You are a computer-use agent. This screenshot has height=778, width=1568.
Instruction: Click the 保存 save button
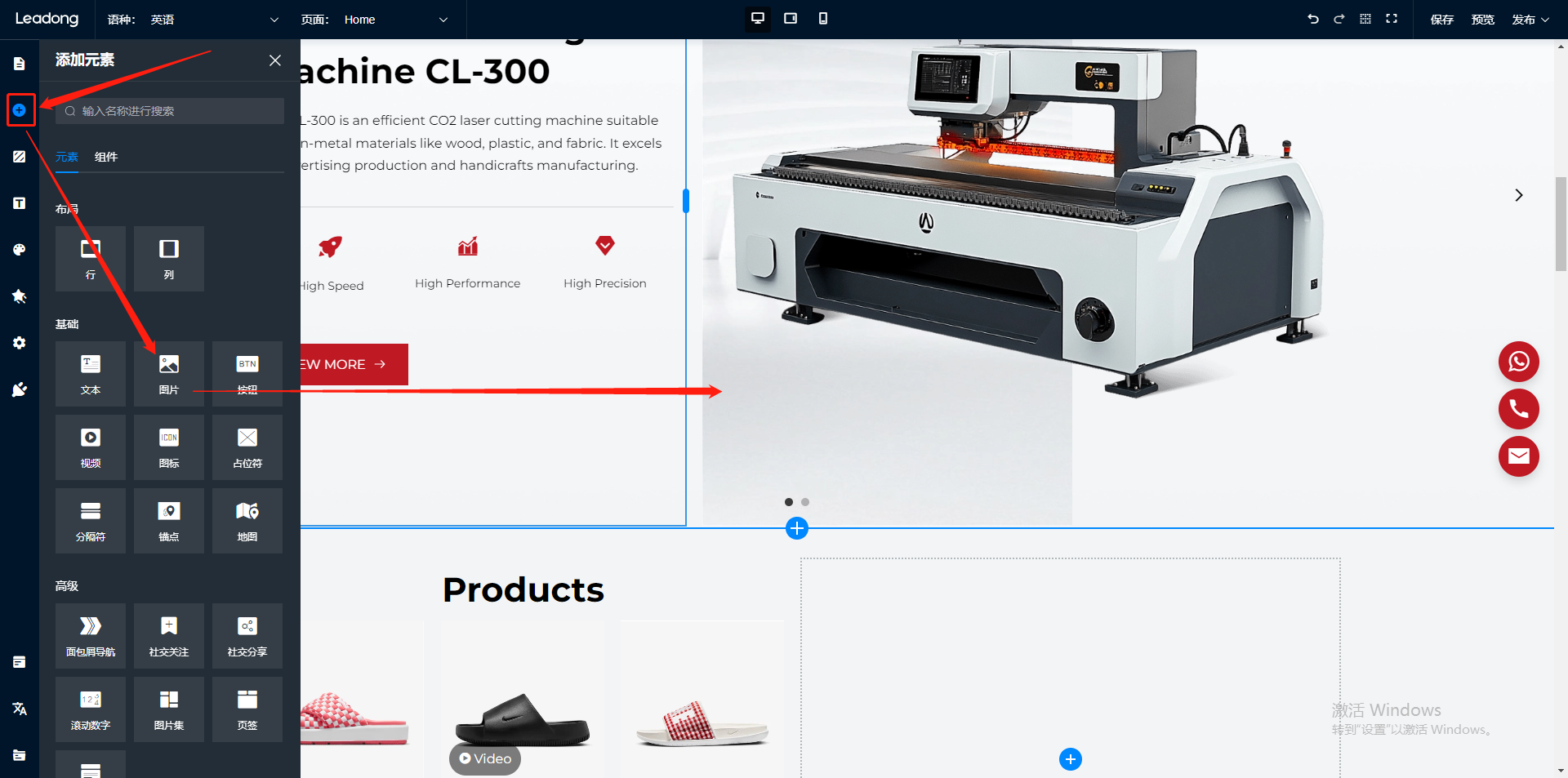[1441, 20]
